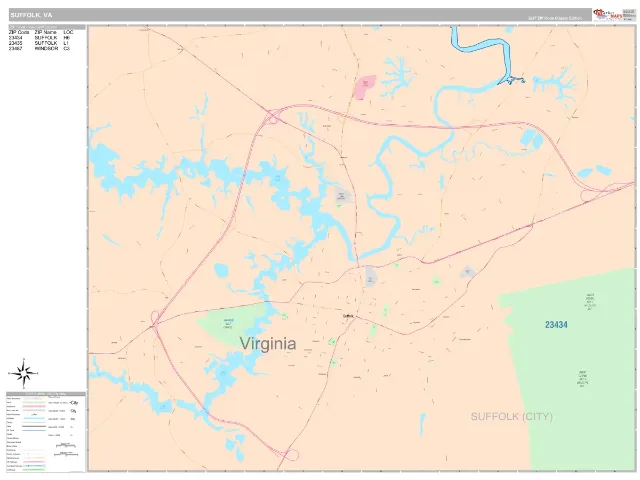Click the blue "23434" ZIP code label
This screenshot has width=640, height=480.
[556, 325]
